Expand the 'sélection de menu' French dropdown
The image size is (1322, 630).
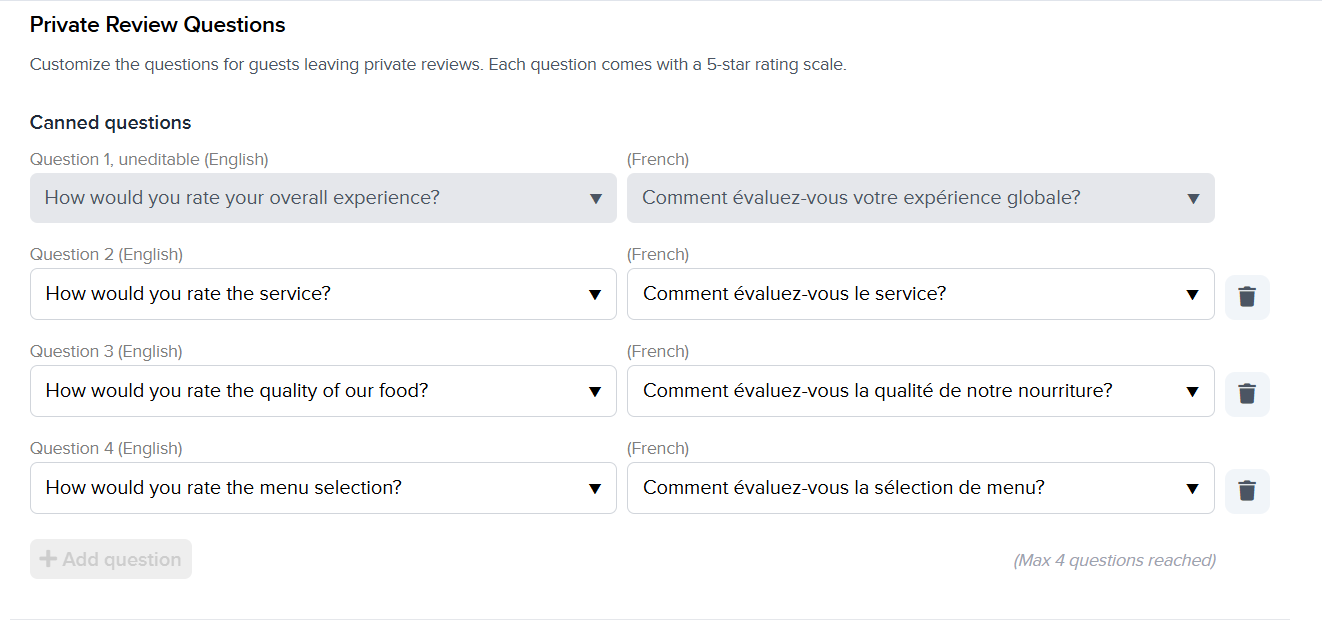pyautogui.click(x=920, y=488)
